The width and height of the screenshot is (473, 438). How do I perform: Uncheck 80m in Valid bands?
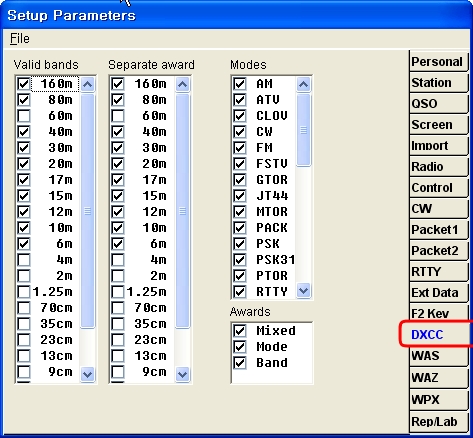click(24, 100)
